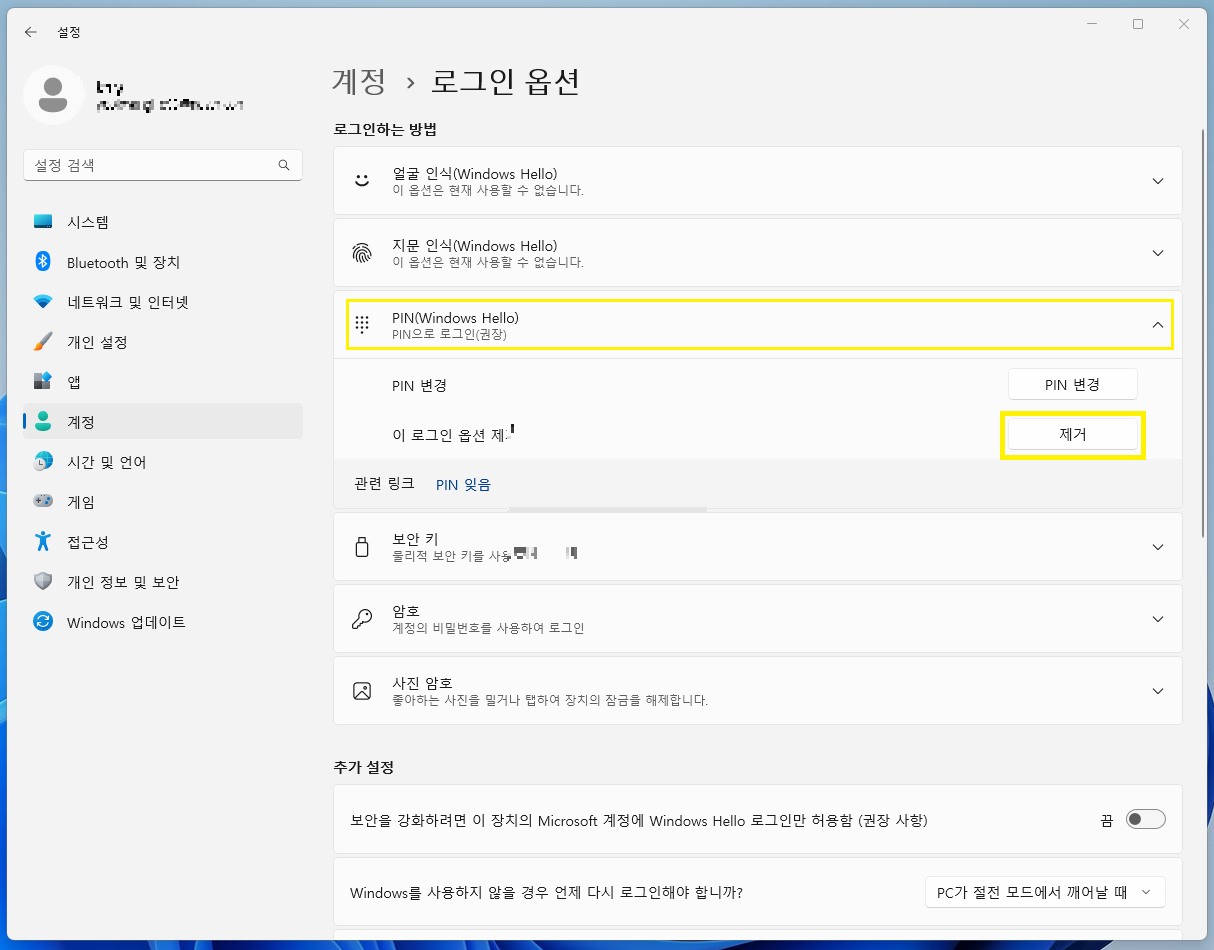The height and width of the screenshot is (950, 1214).
Task: Click the 얼굴 인식(Windows Hello) row title
Action: tap(475, 174)
